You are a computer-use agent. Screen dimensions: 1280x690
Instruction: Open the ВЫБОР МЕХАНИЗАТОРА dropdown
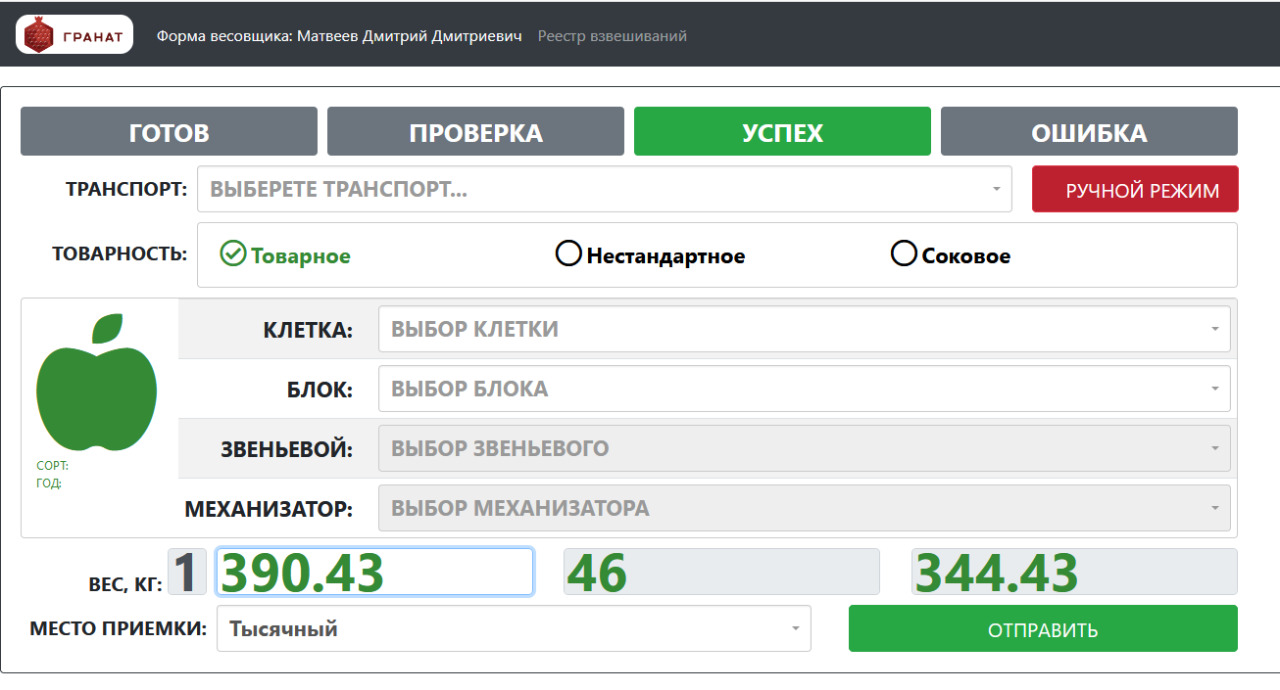click(803, 508)
